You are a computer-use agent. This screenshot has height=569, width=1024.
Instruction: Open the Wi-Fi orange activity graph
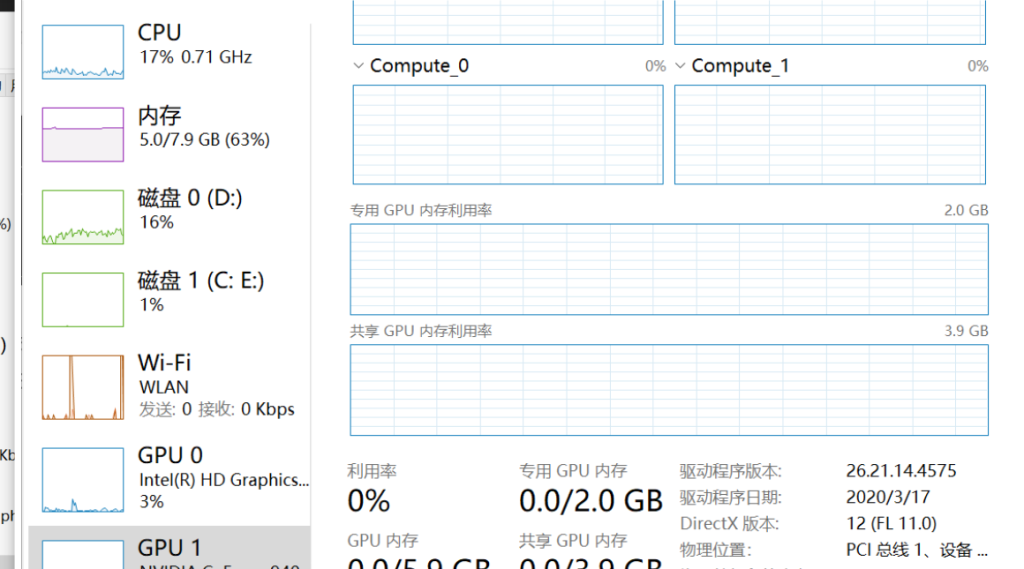tap(83, 387)
